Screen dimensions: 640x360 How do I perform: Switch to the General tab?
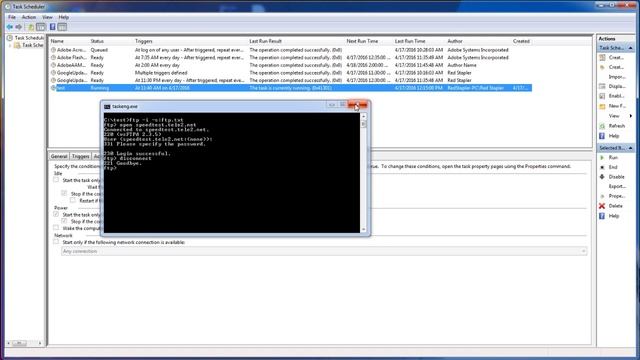[x=59, y=156]
